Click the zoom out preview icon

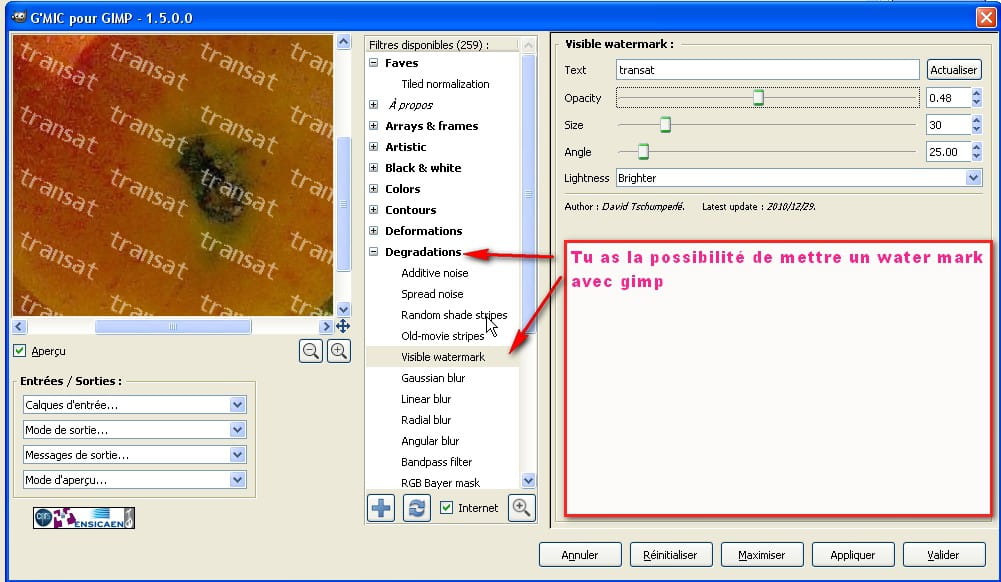[x=311, y=351]
